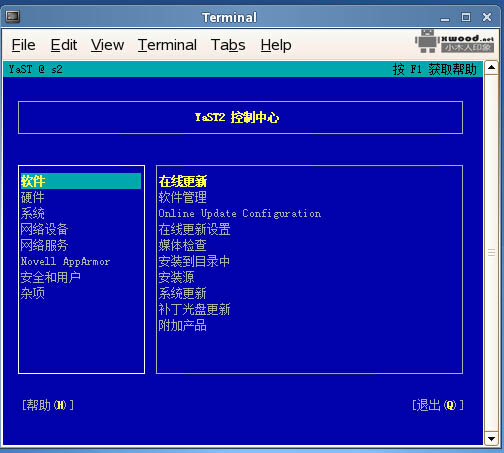
Task: Open Online Update Configuration module
Action: pos(240,214)
